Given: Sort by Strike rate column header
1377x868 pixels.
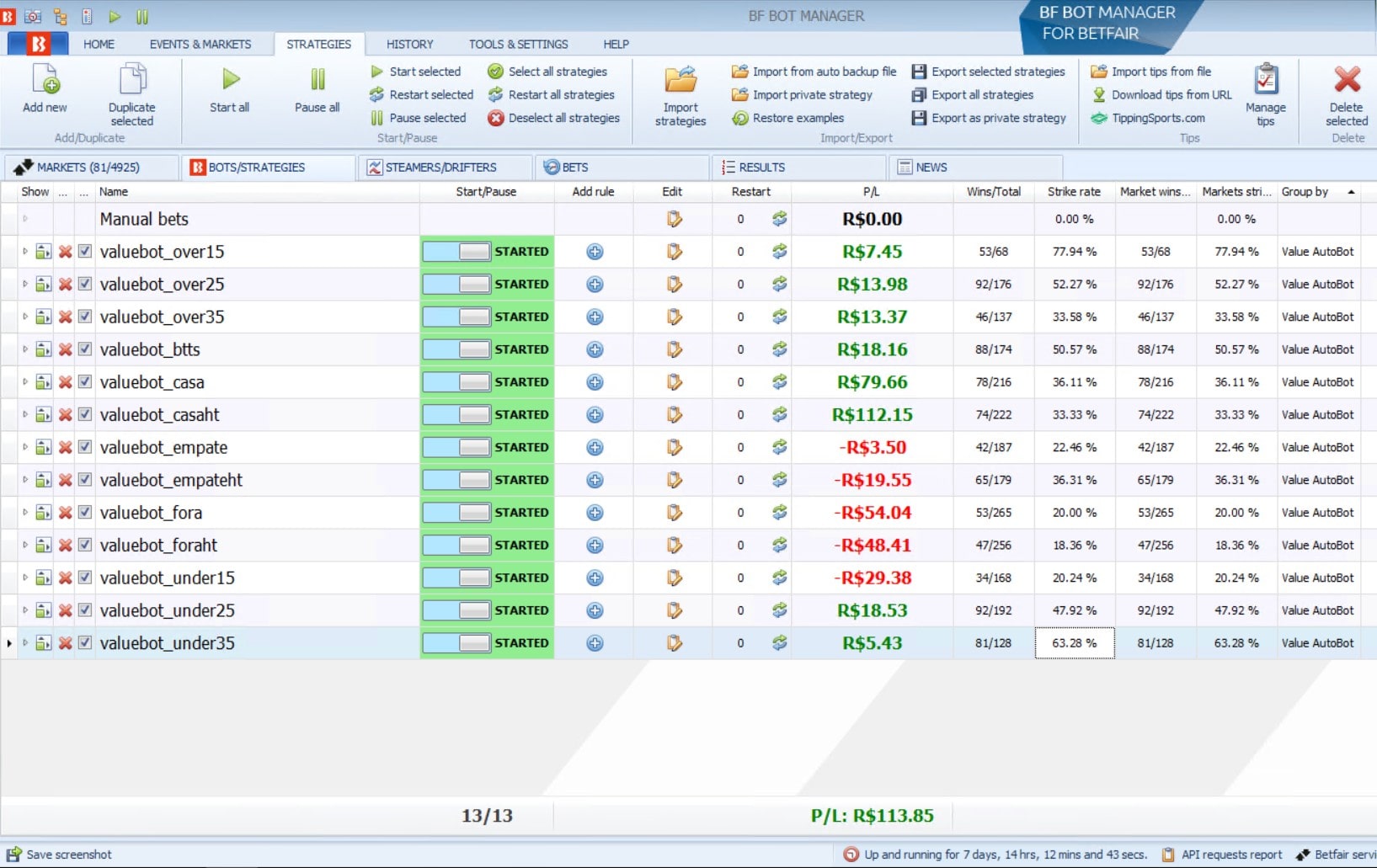Looking at the screenshot, I should pos(1074,192).
